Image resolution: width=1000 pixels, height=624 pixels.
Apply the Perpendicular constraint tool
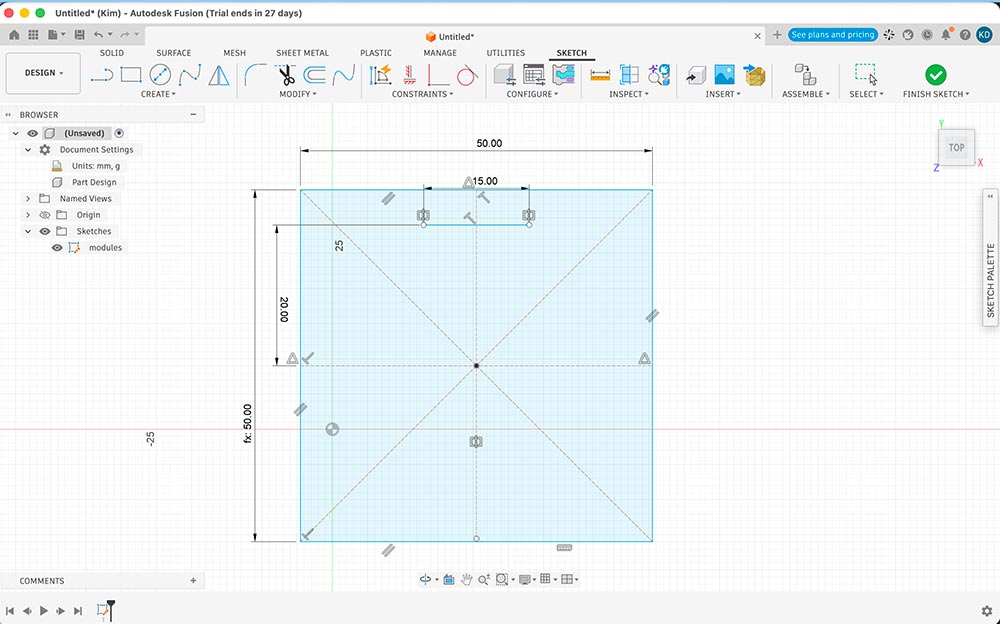[438, 75]
